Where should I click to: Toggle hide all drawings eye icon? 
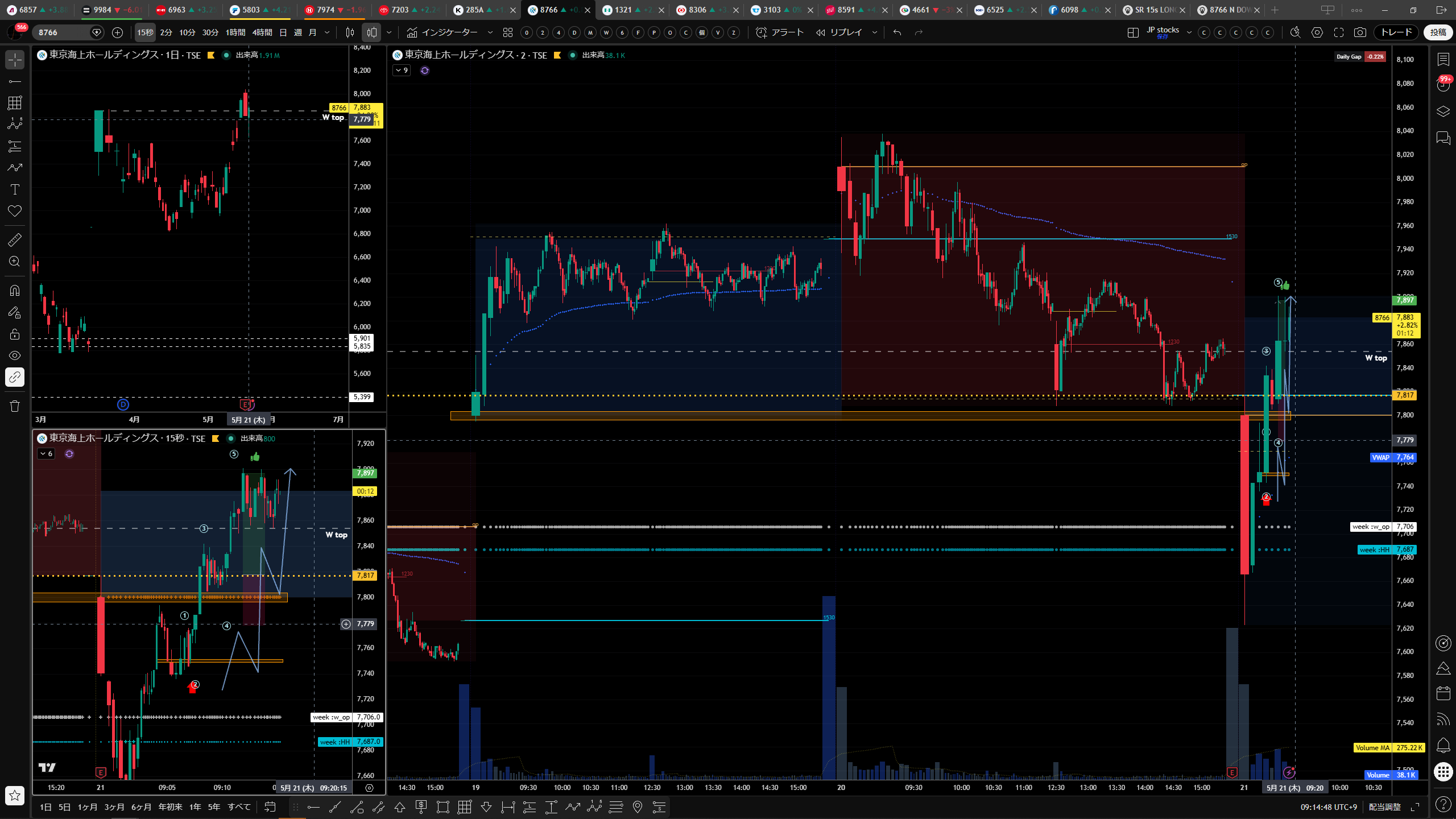point(15,355)
